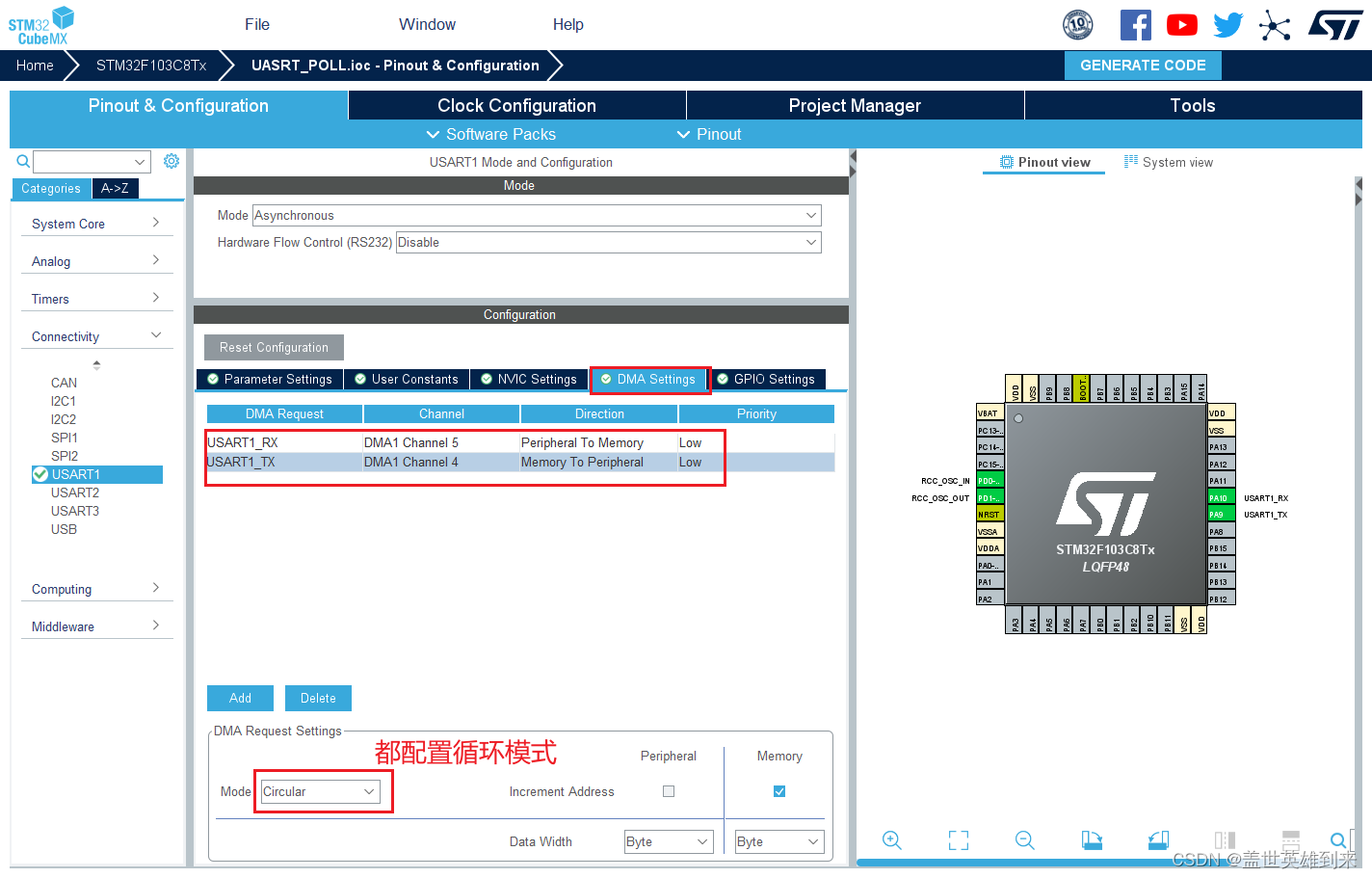Click the ST logo in the top-right corner
This screenshot has height=878, width=1372.
click(x=1335, y=25)
